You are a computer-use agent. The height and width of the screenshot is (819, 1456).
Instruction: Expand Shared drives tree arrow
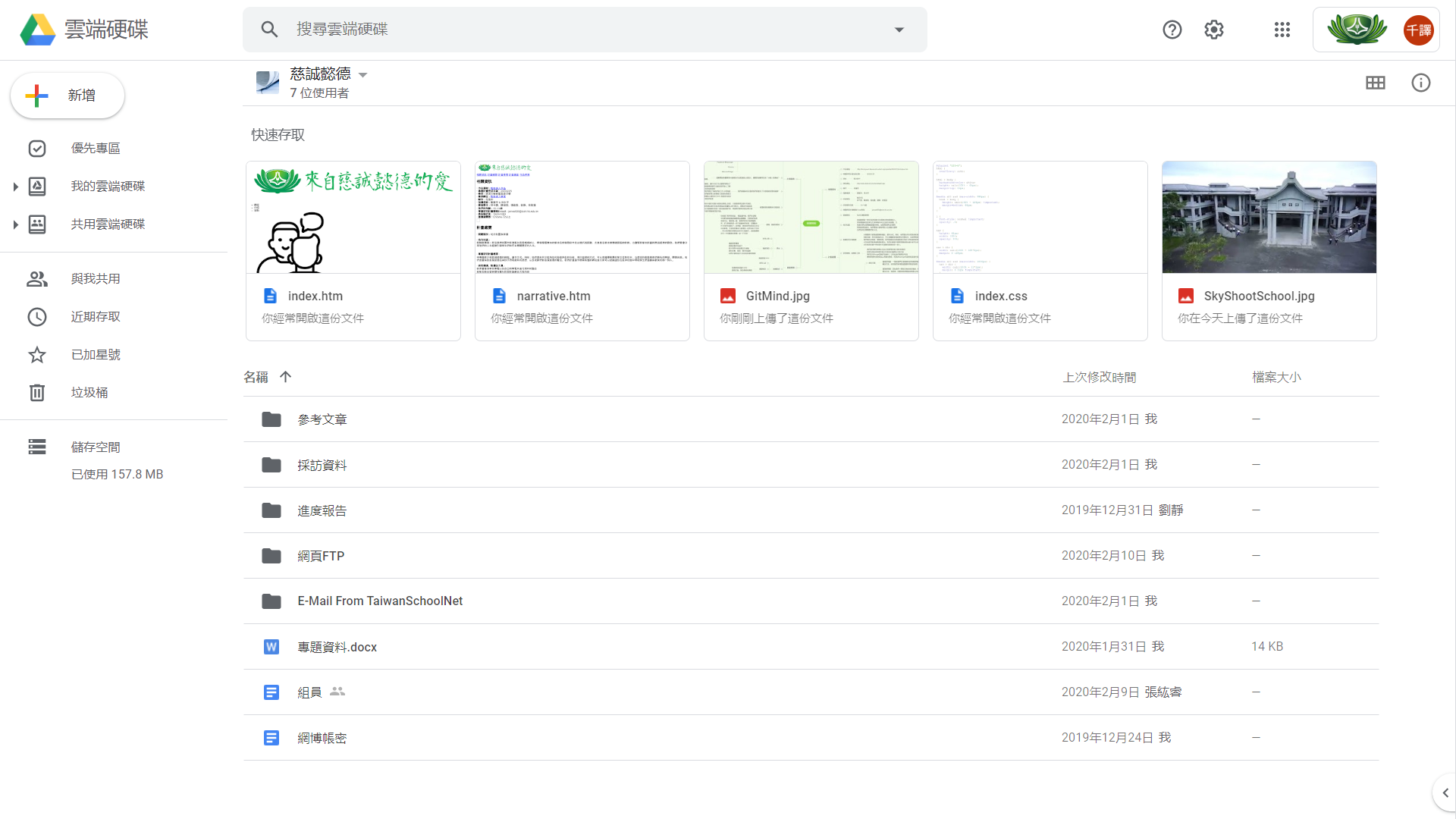15,224
